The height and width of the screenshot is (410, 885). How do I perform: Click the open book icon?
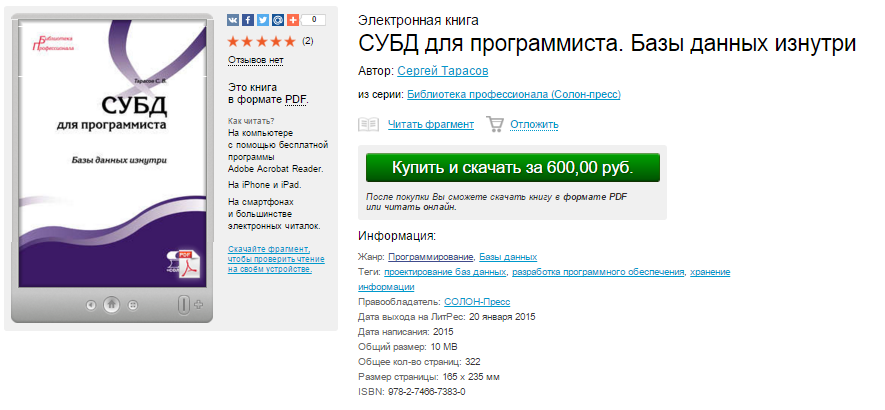pyautogui.click(x=369, y=124)
